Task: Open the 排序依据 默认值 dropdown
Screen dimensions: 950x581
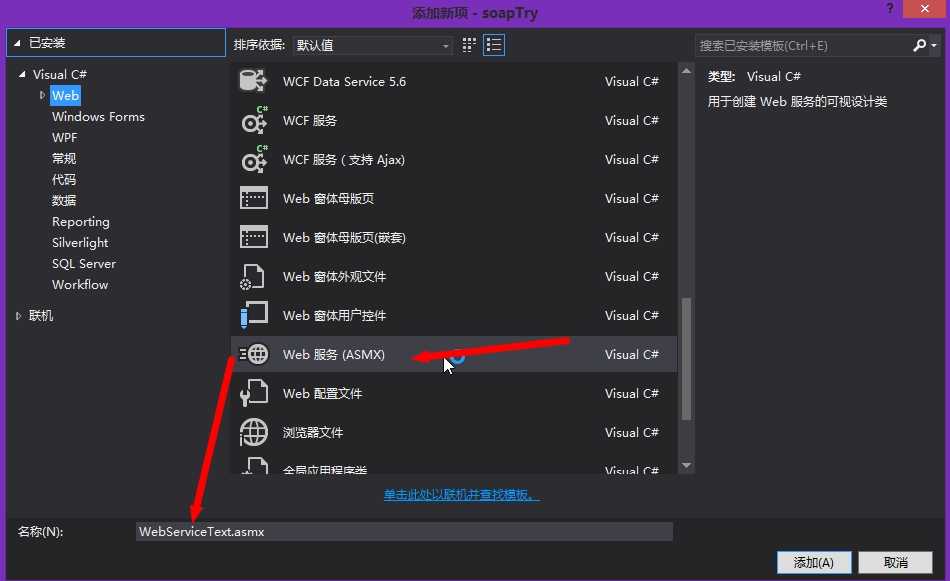Action: [x=372, y=45]
